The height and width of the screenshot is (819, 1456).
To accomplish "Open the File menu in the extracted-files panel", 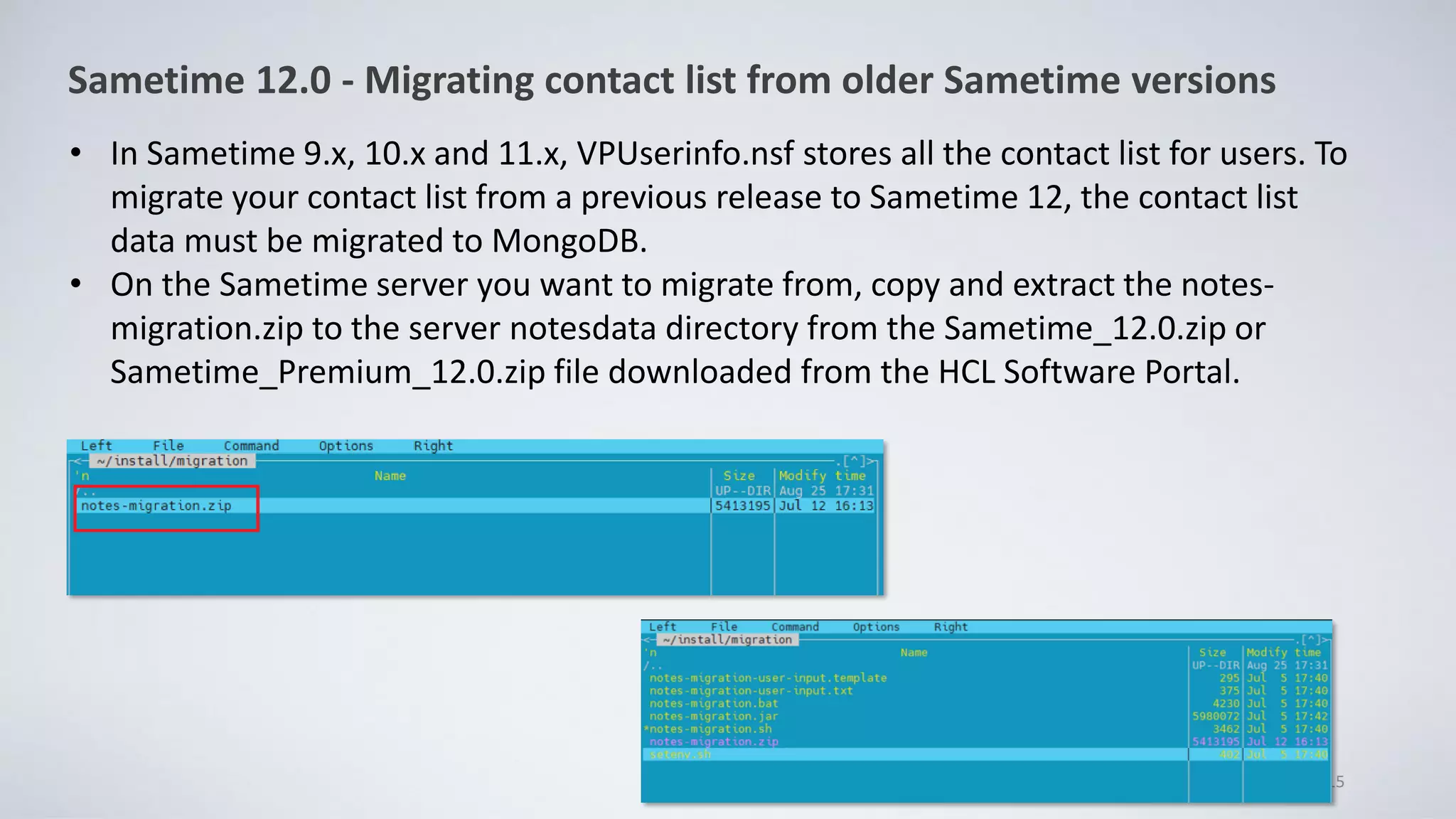I will pyautogui.click(x=724, y=626).
